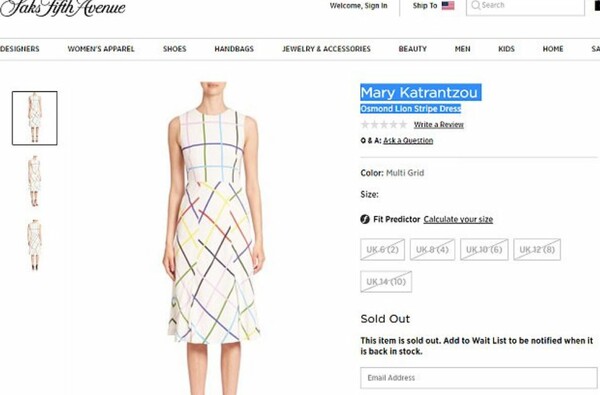Select size UK 10 (6)
The height and width of the screenshot is (395, 600).
pos(484,250)
